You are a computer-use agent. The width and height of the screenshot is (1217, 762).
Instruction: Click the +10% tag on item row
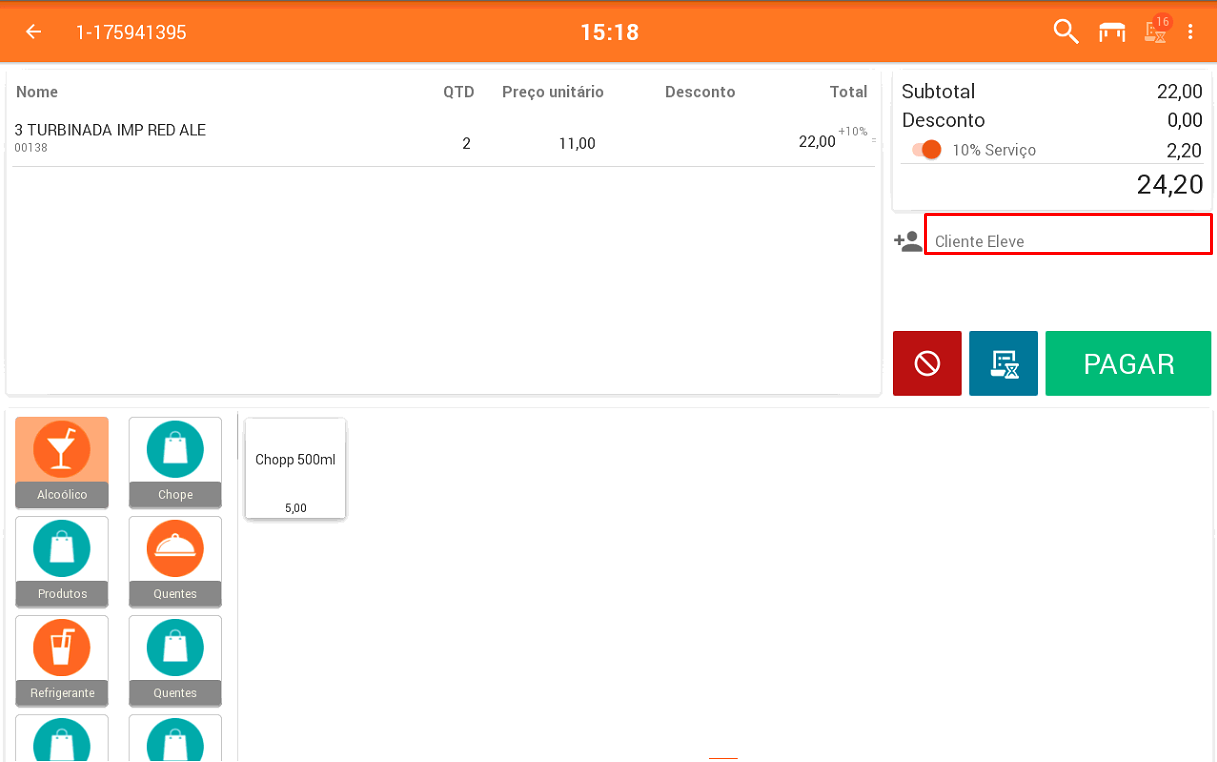(x=853, y=131)
